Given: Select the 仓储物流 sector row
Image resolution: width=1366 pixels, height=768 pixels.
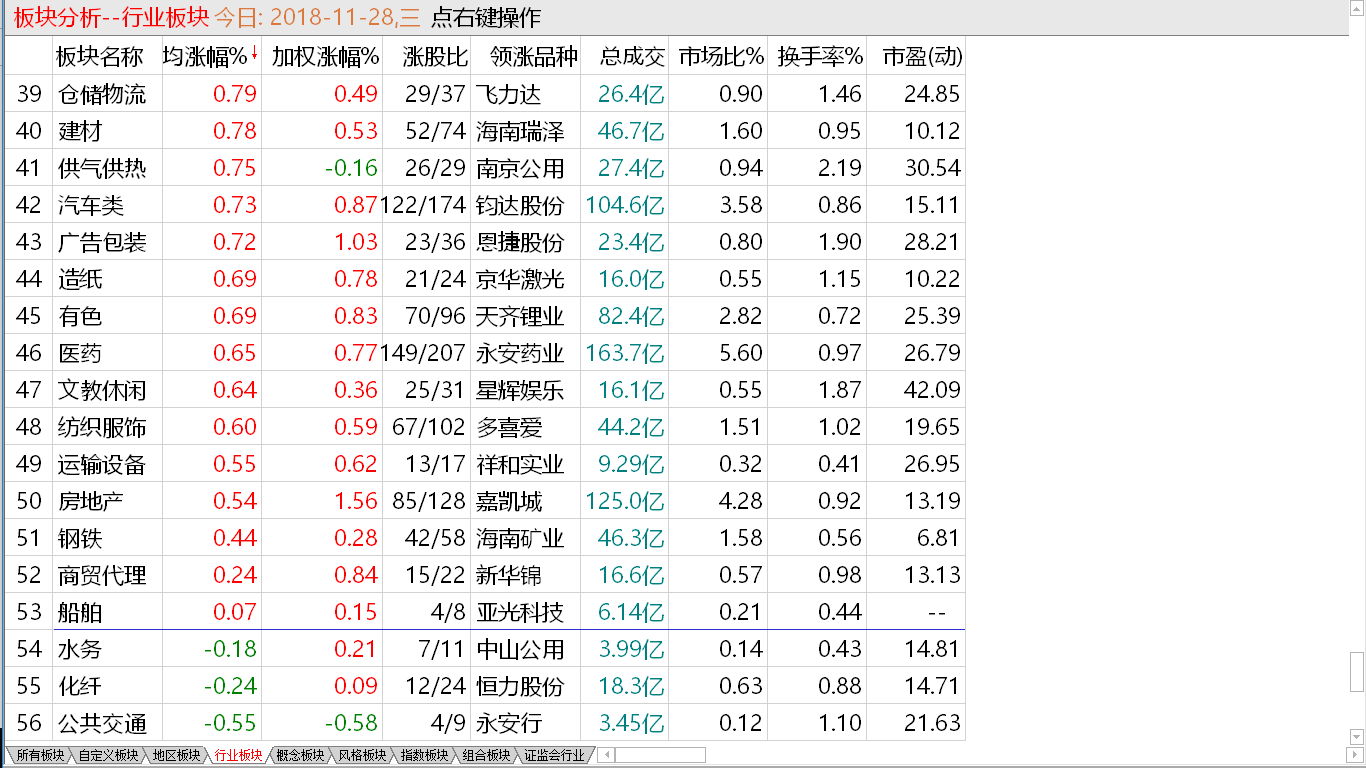Looking at the screenshot, I should (485, 94).
